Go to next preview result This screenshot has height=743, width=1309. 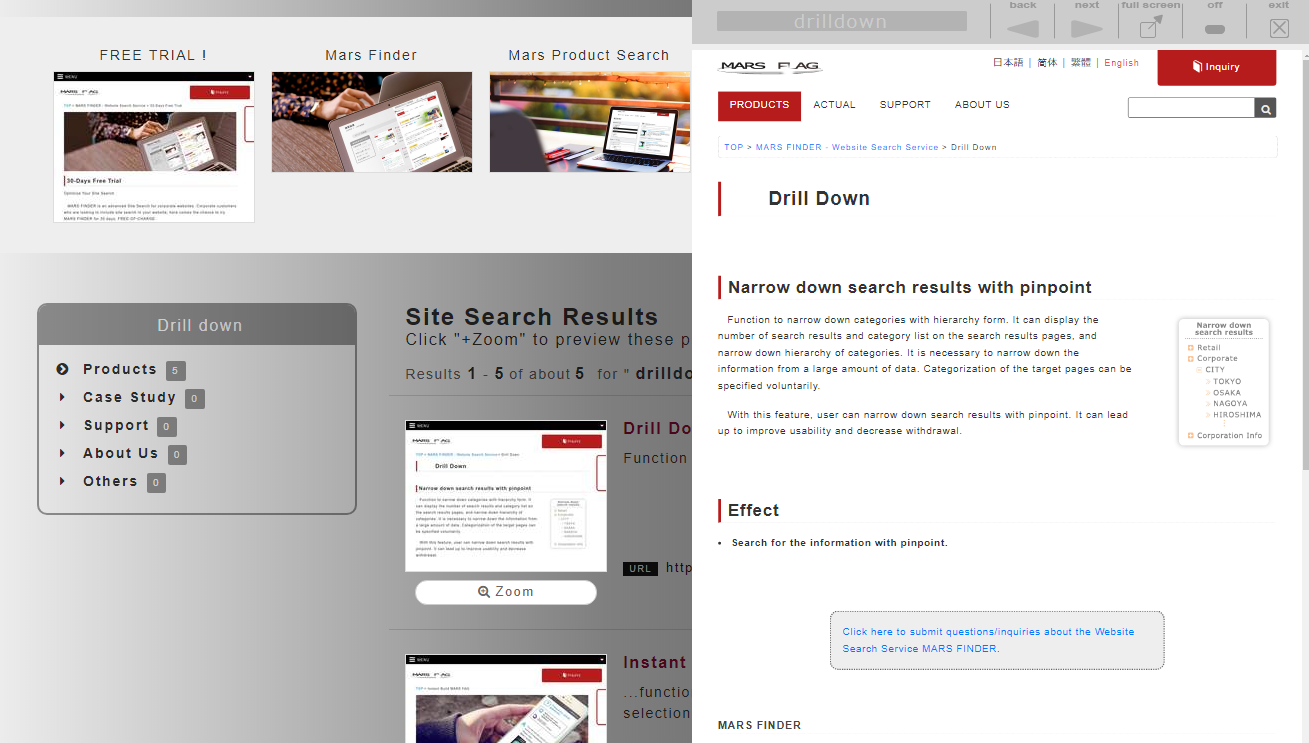click(1086, 21)
